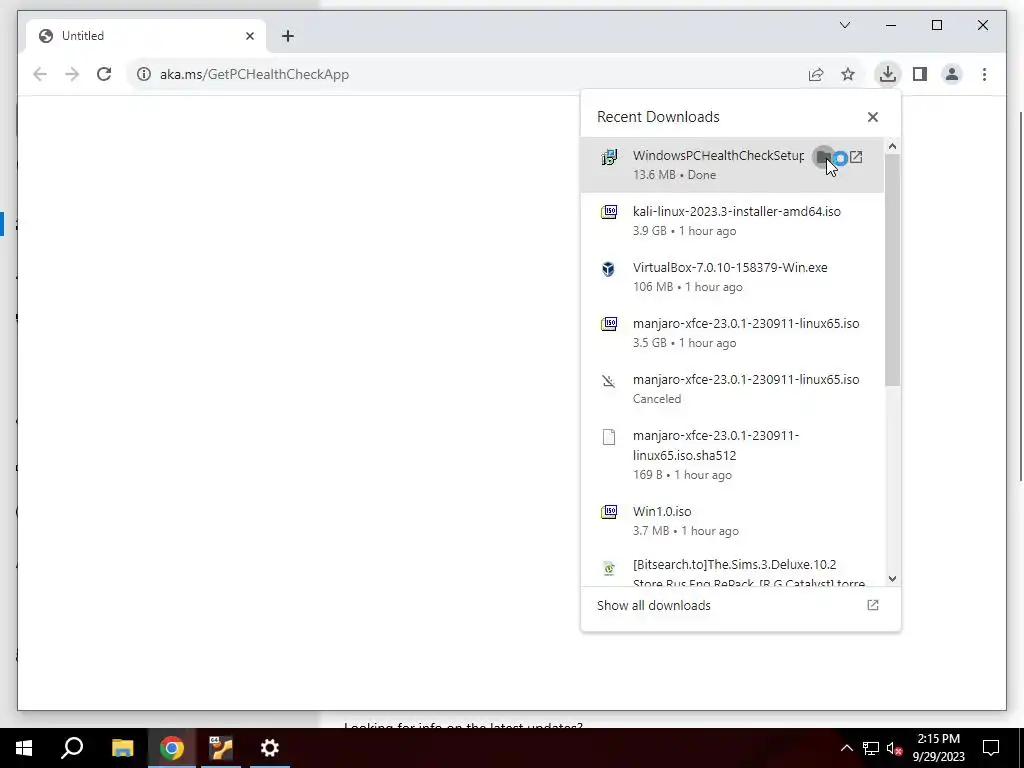Image resolution: width=1024 pixels, height=768 pixels.
Task: Show WindowsPCHealthCheckSetup in folder
Action: tap(824, 157)
